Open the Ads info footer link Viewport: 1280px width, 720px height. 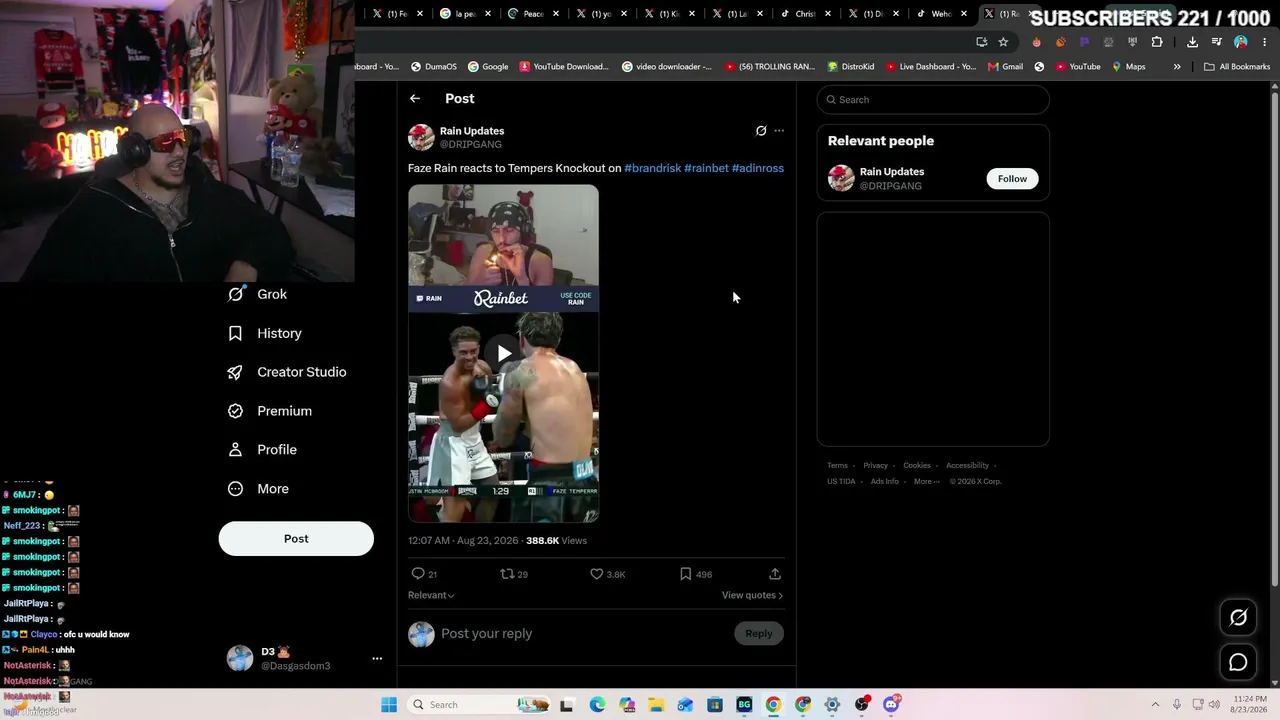[x=885, y=481]
